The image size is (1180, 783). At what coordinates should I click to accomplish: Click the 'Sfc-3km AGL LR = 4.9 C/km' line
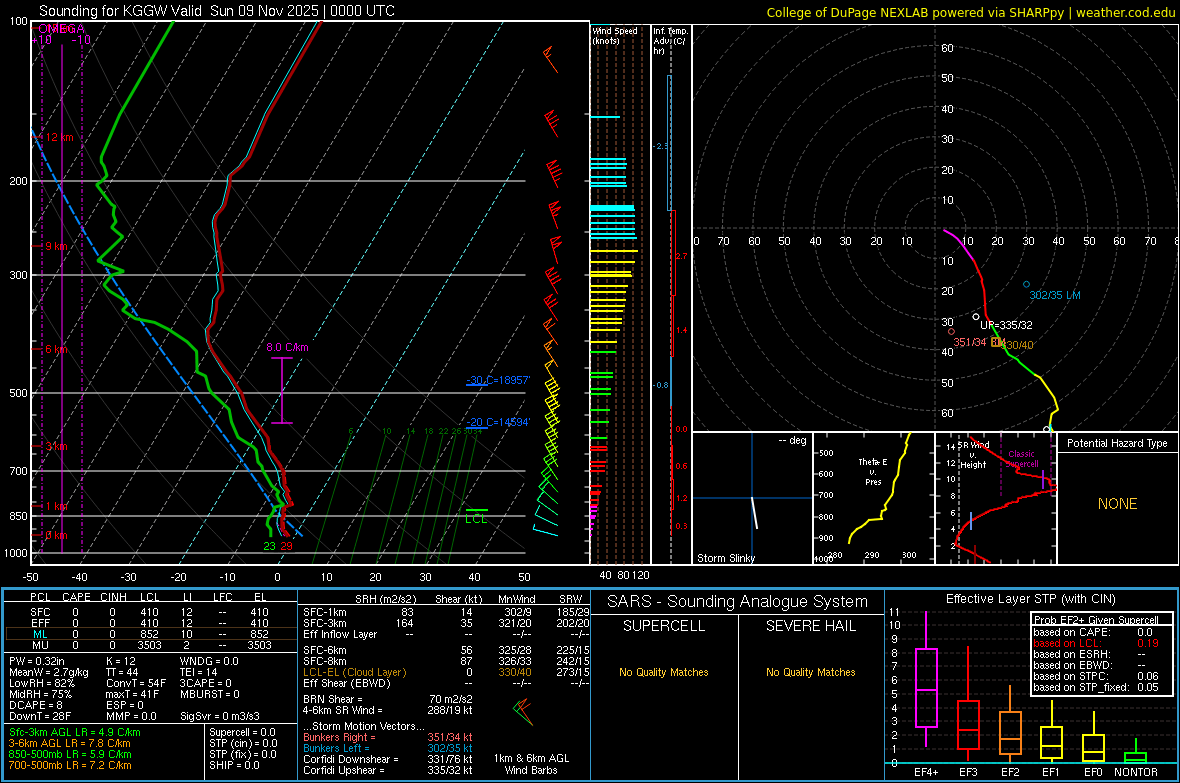click(x=75, y=732)
